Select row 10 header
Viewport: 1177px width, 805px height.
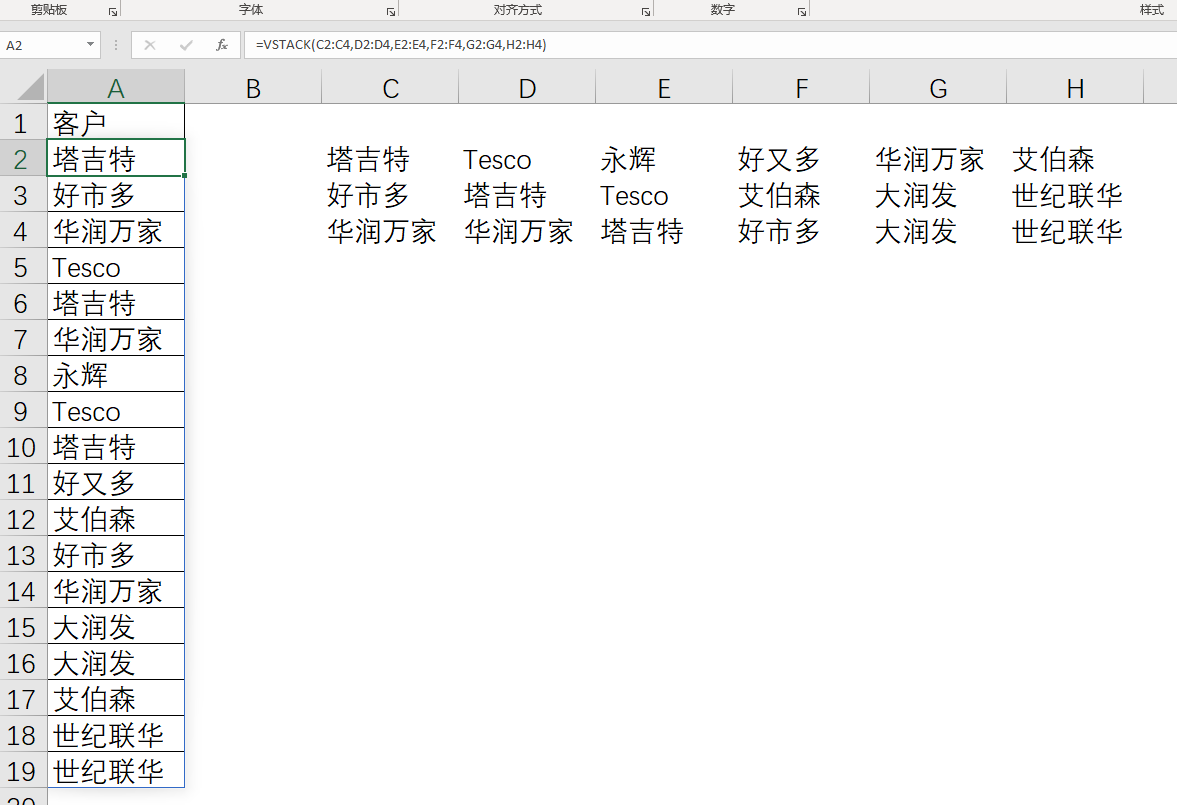pos(23,447)
